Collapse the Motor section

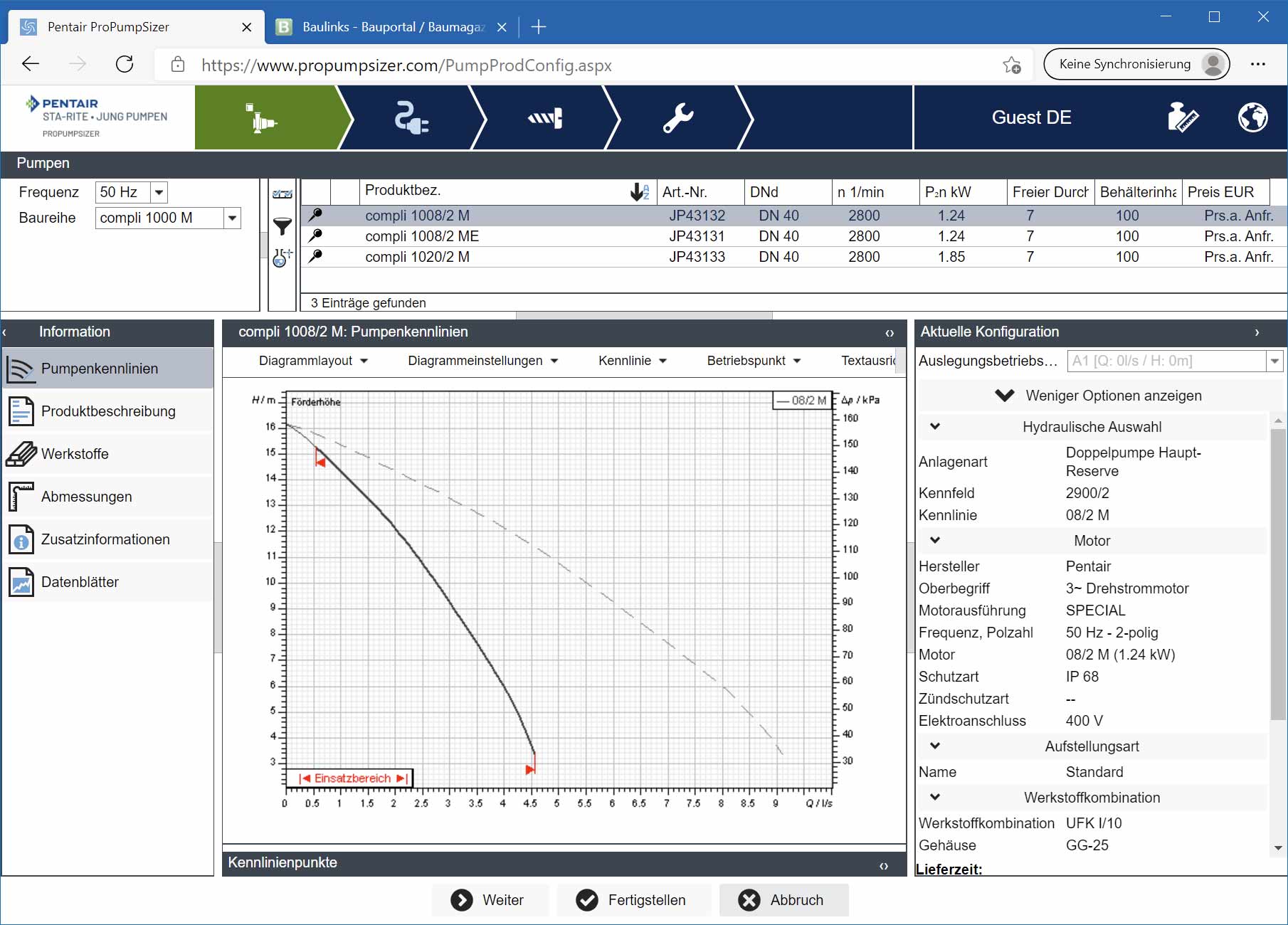click(935, 540)
